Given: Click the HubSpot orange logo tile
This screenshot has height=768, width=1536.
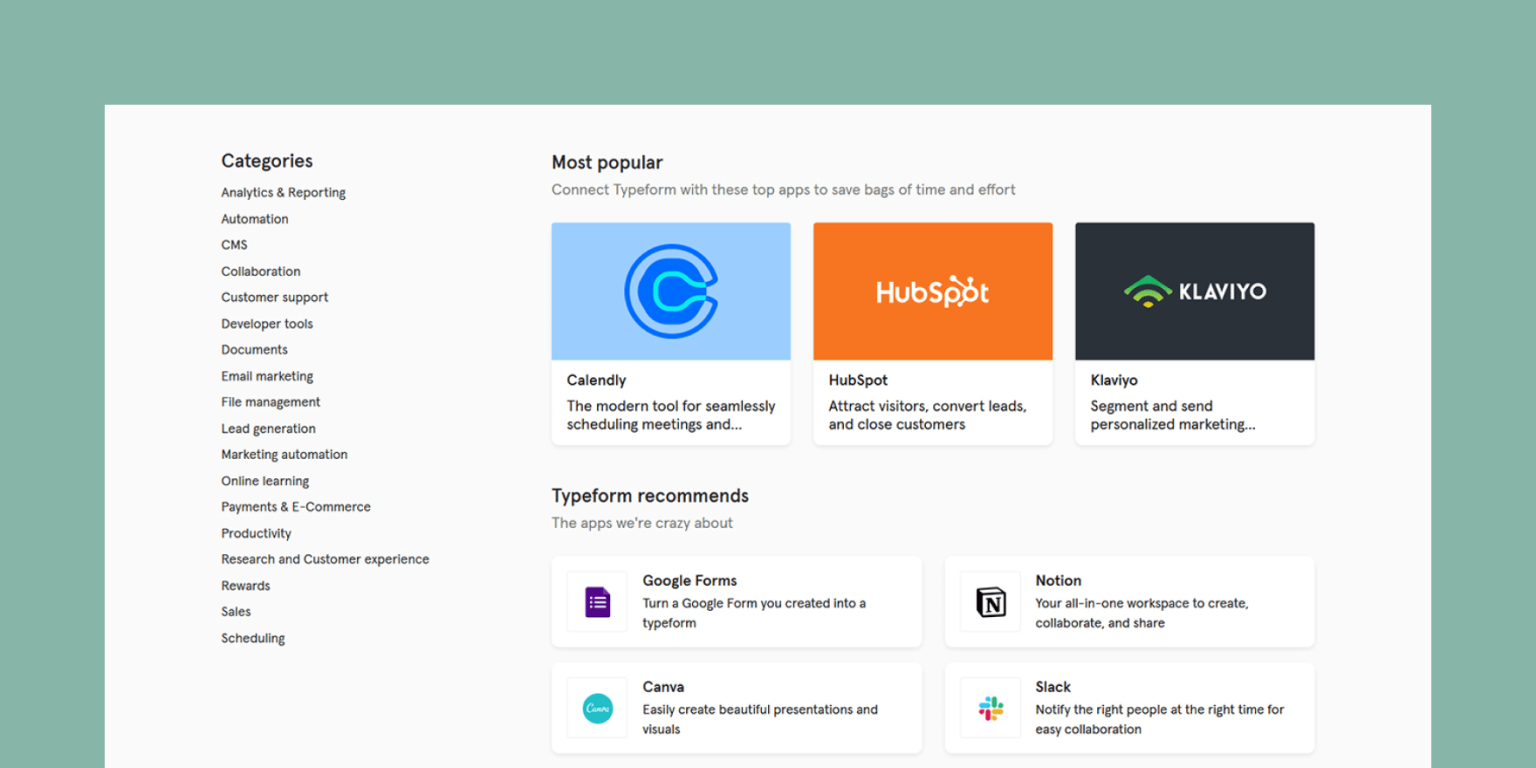Looking at the screenshot, I should (x=932, y=290).
